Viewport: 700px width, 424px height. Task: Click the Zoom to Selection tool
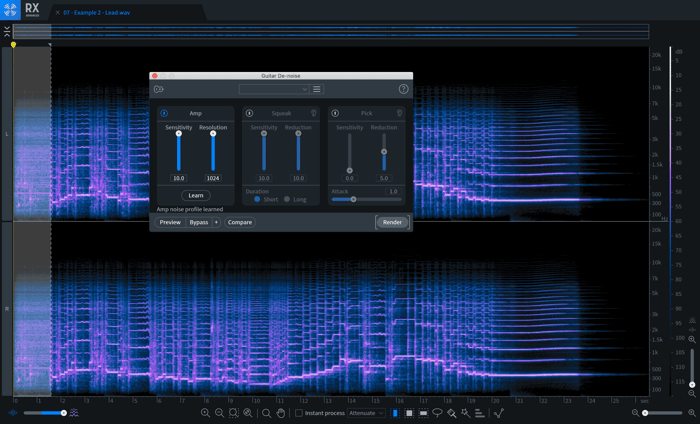(233, 413)
